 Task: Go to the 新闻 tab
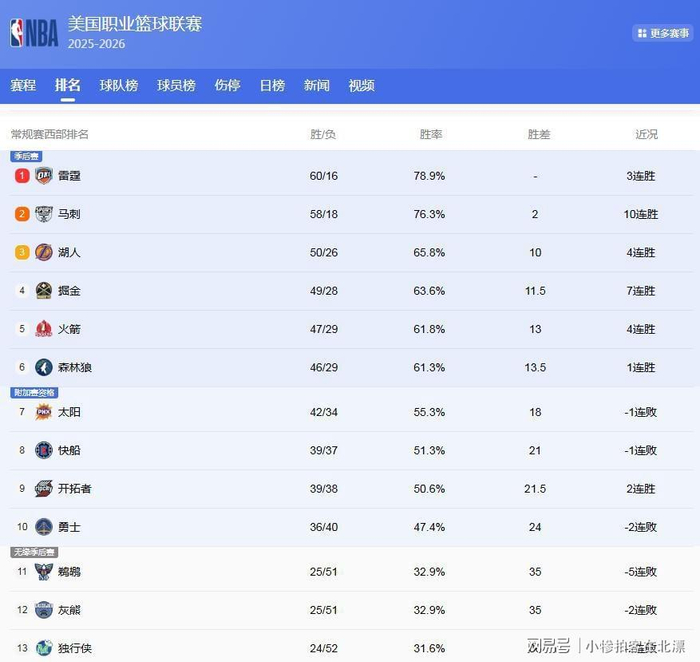click(317, 85)
